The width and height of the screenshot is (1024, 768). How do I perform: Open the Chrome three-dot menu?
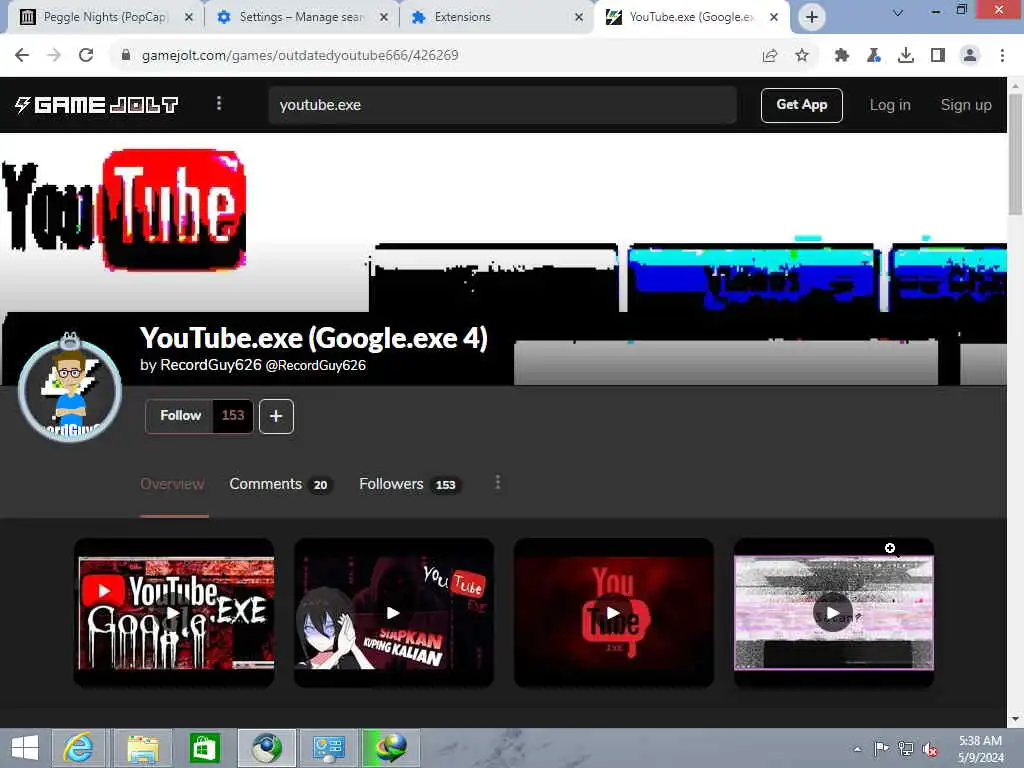(1002, 56)
